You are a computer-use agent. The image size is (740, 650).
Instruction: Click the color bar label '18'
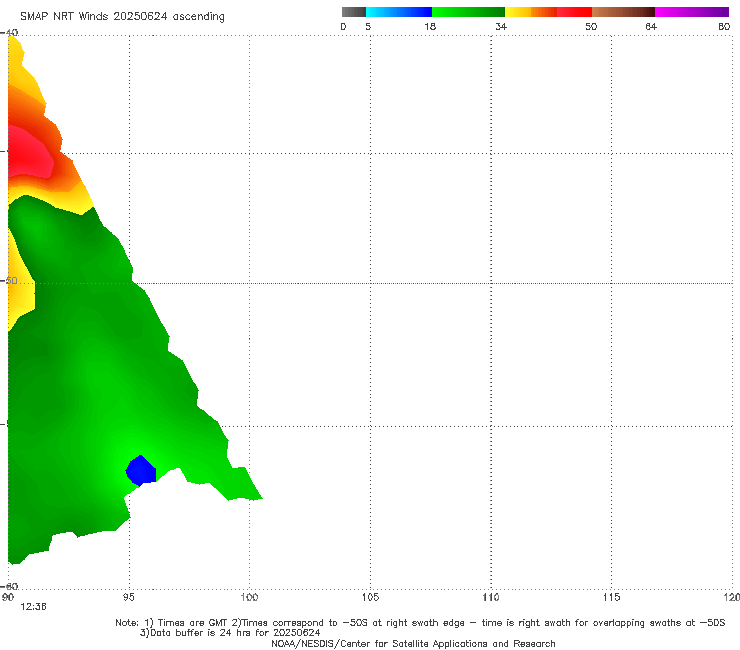click(x=430, y=27)
